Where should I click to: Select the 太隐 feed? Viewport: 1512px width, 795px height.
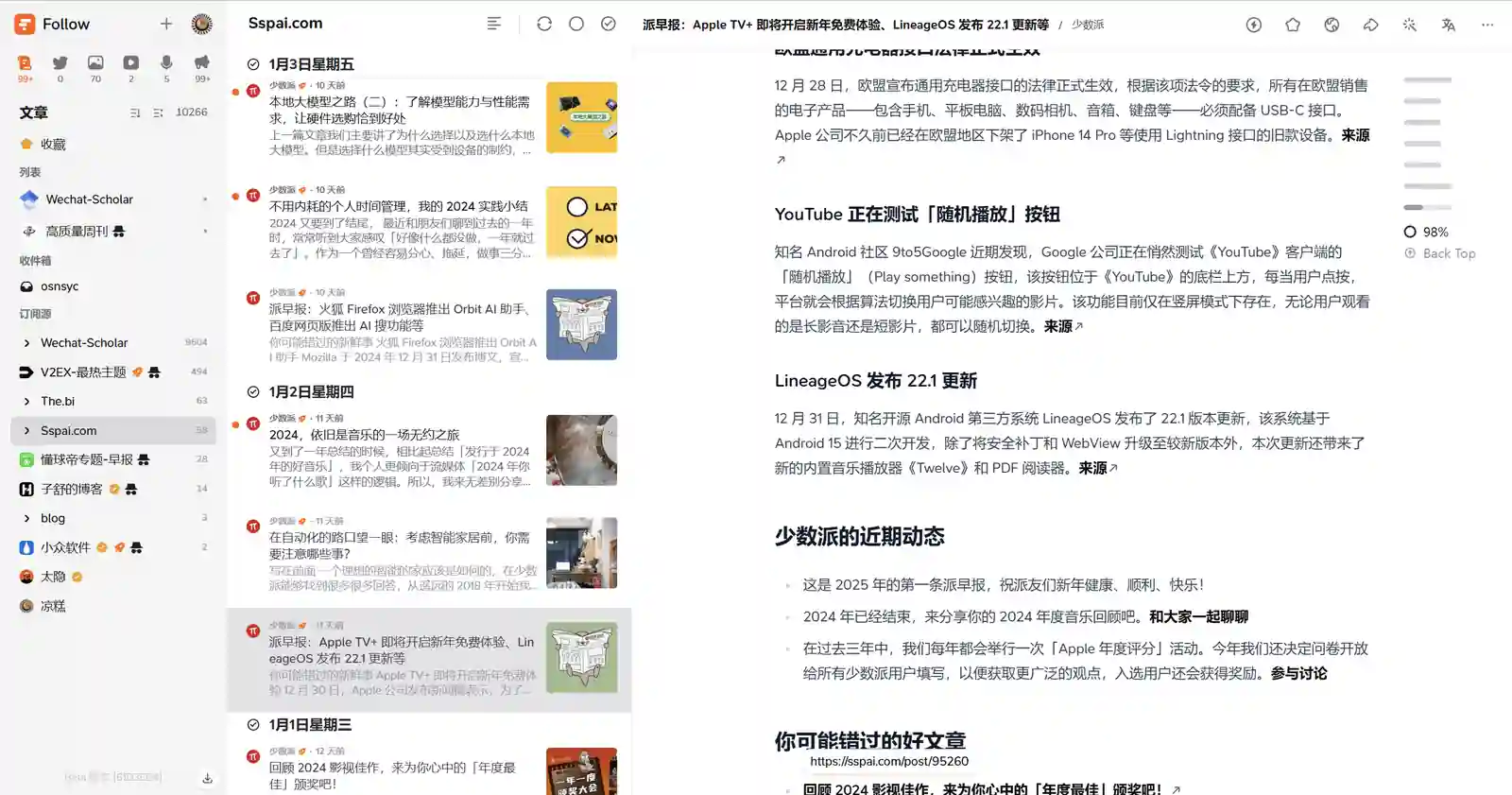point(113,577)
